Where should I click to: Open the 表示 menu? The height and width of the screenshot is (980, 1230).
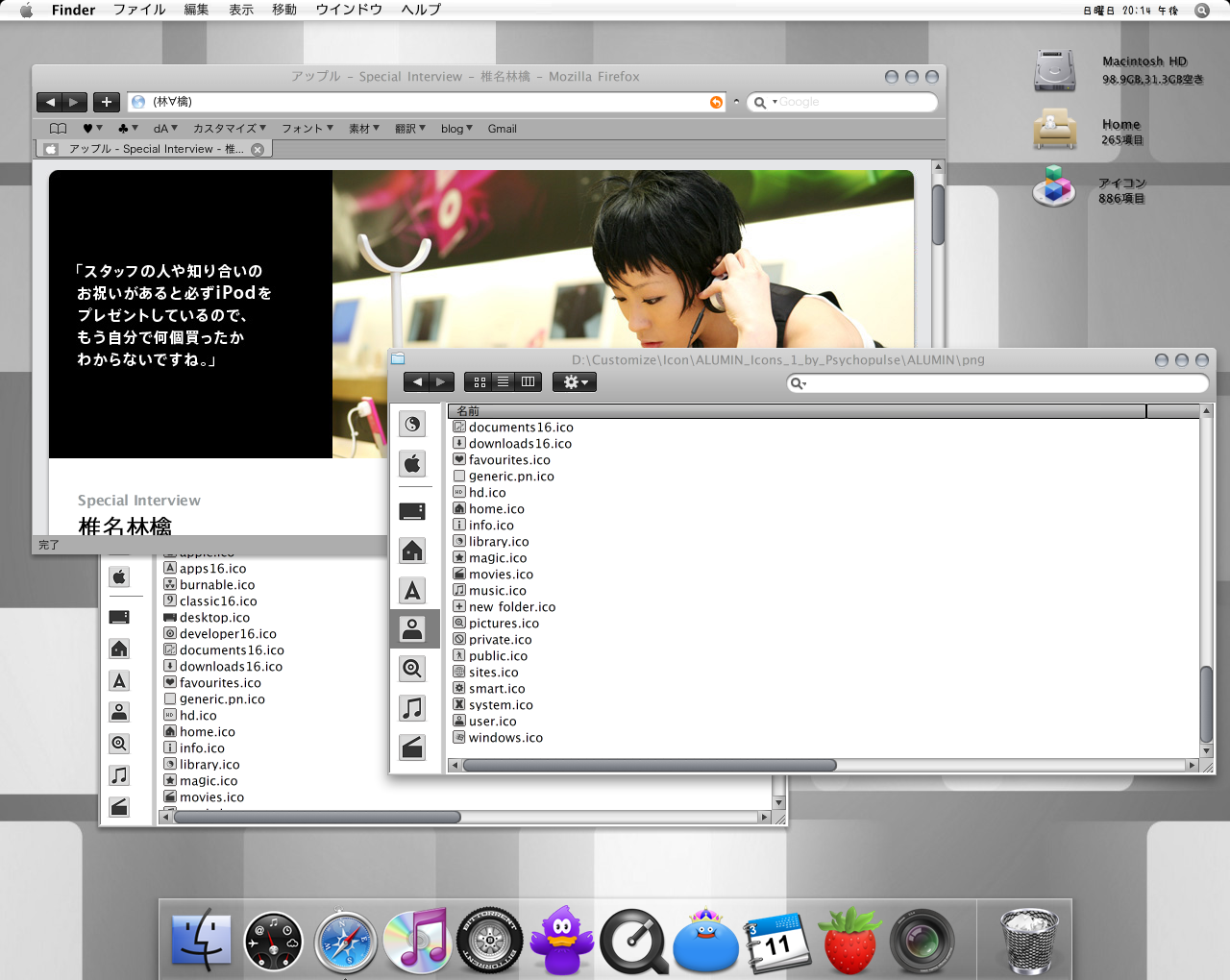click(x=241, y=11)
